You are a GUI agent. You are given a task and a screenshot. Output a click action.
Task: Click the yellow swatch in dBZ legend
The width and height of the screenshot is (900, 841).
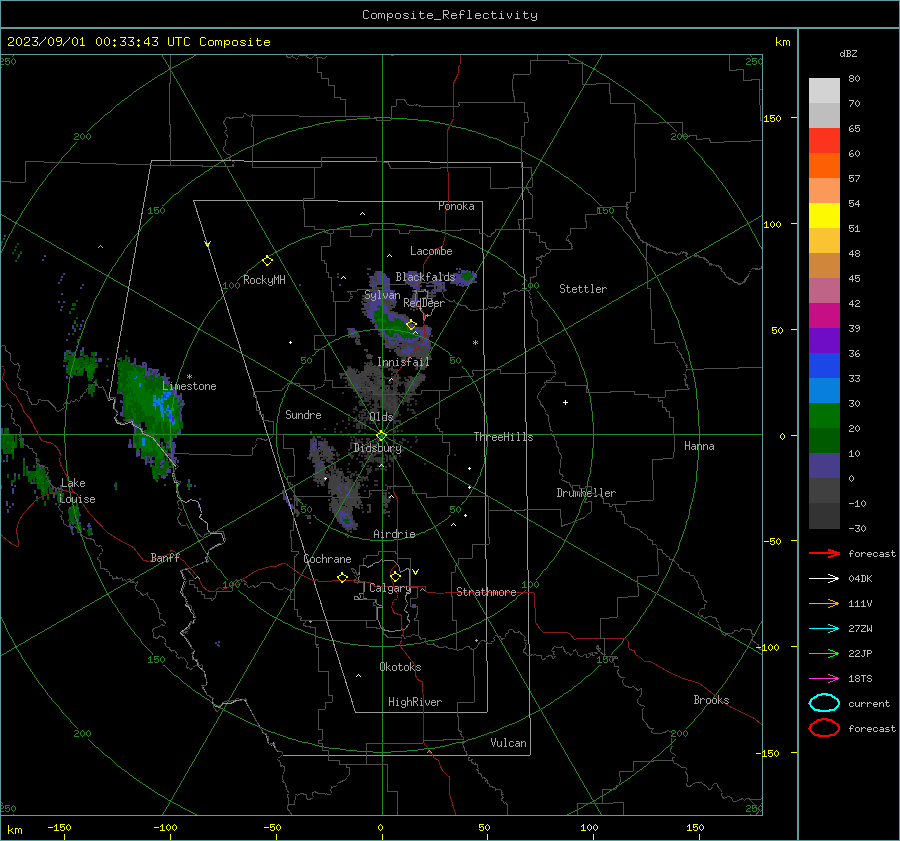pos(824,216)
